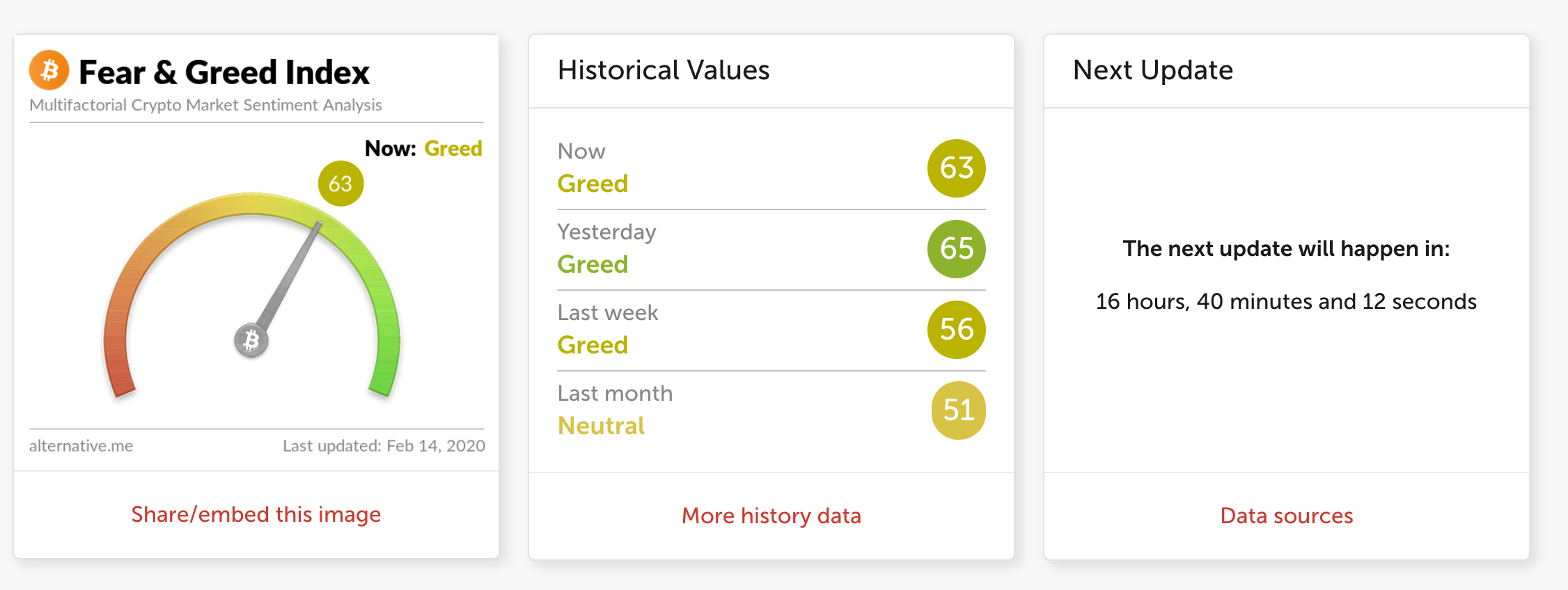Click the Neutral label under Last month
Viewport: 1568px width, 590px height.
601,426
